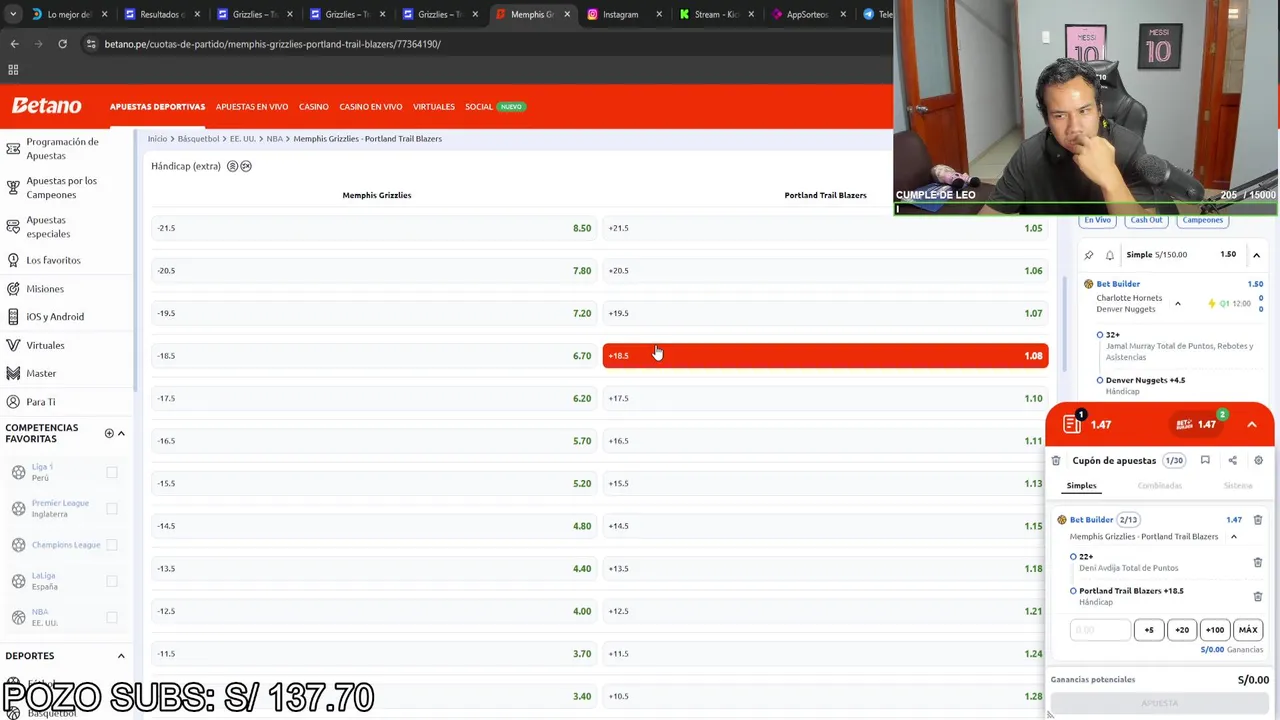Switch to AppSorteos browser tab

[808, 14]
